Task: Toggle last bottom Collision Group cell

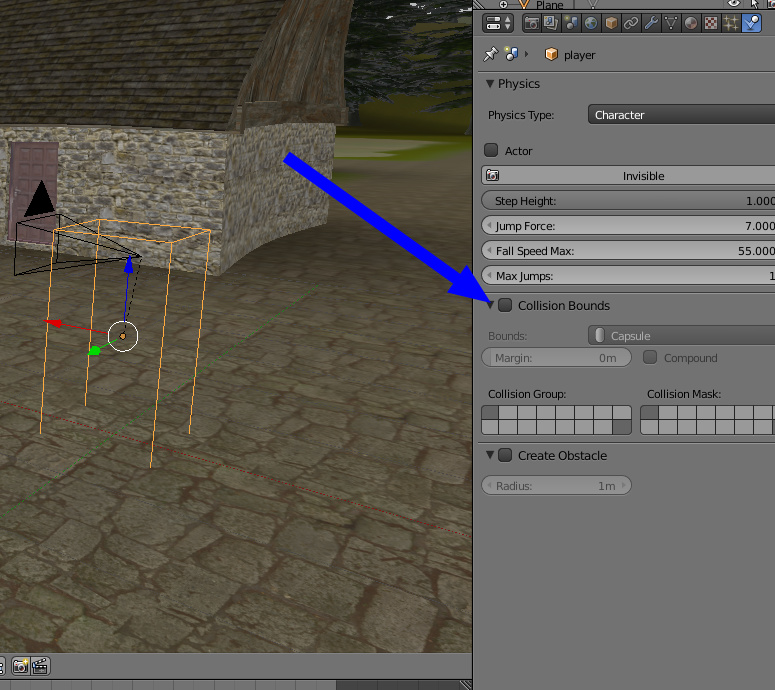Action: (622, 427)
